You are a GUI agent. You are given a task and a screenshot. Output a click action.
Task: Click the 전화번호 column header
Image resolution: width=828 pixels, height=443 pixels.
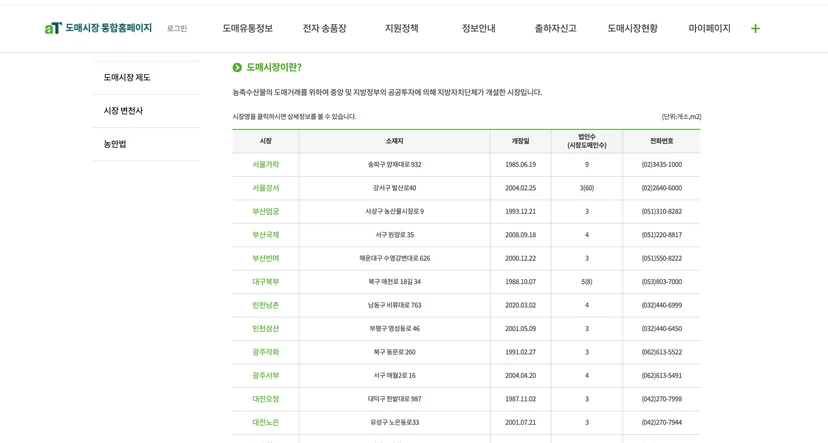point(662,141)
